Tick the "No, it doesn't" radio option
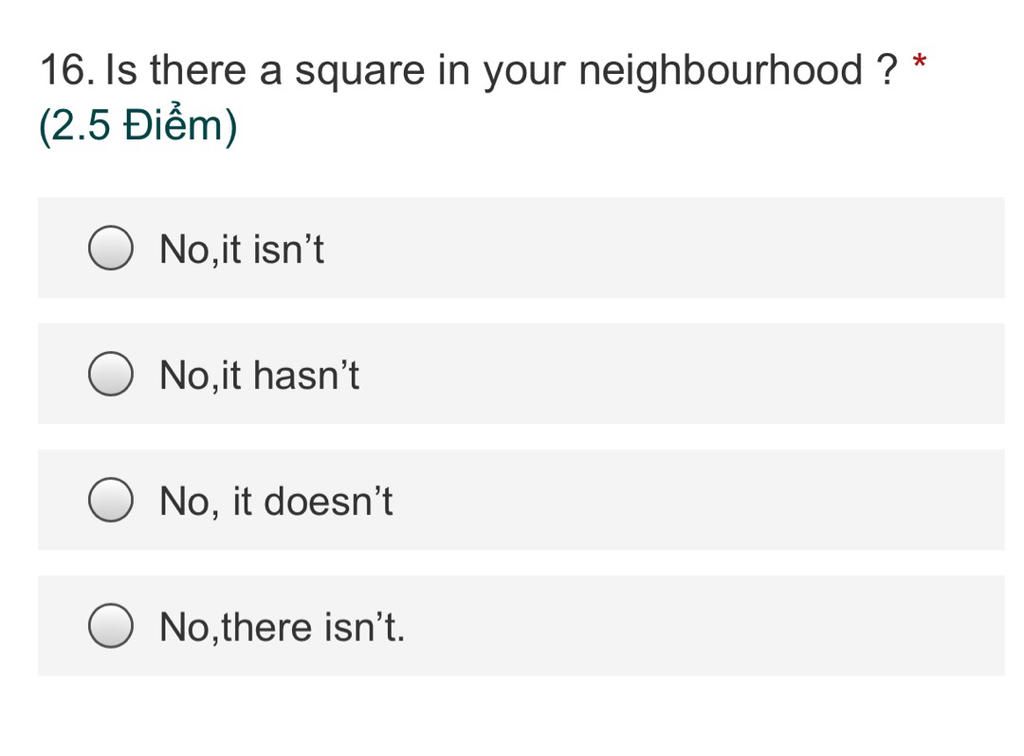1024x756 pixels. point(111,500)
